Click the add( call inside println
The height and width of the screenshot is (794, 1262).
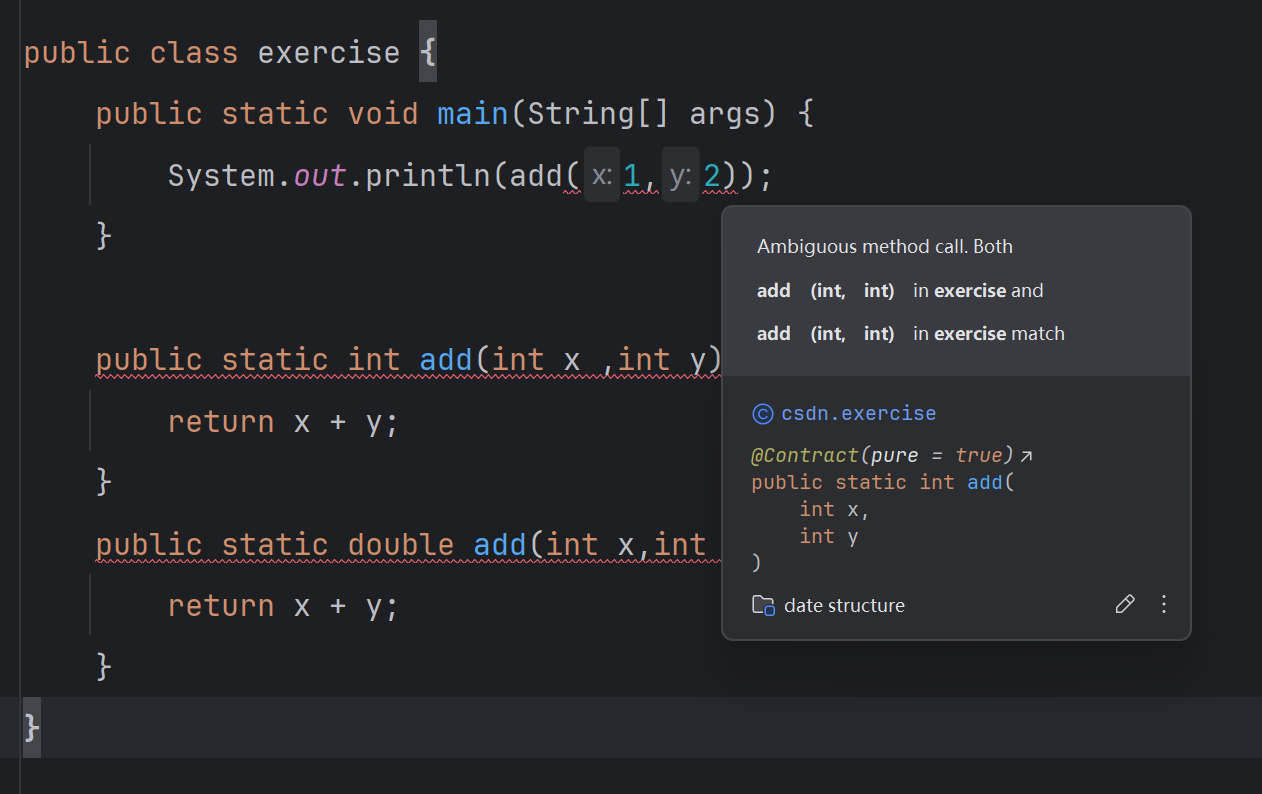coord(545,176)
